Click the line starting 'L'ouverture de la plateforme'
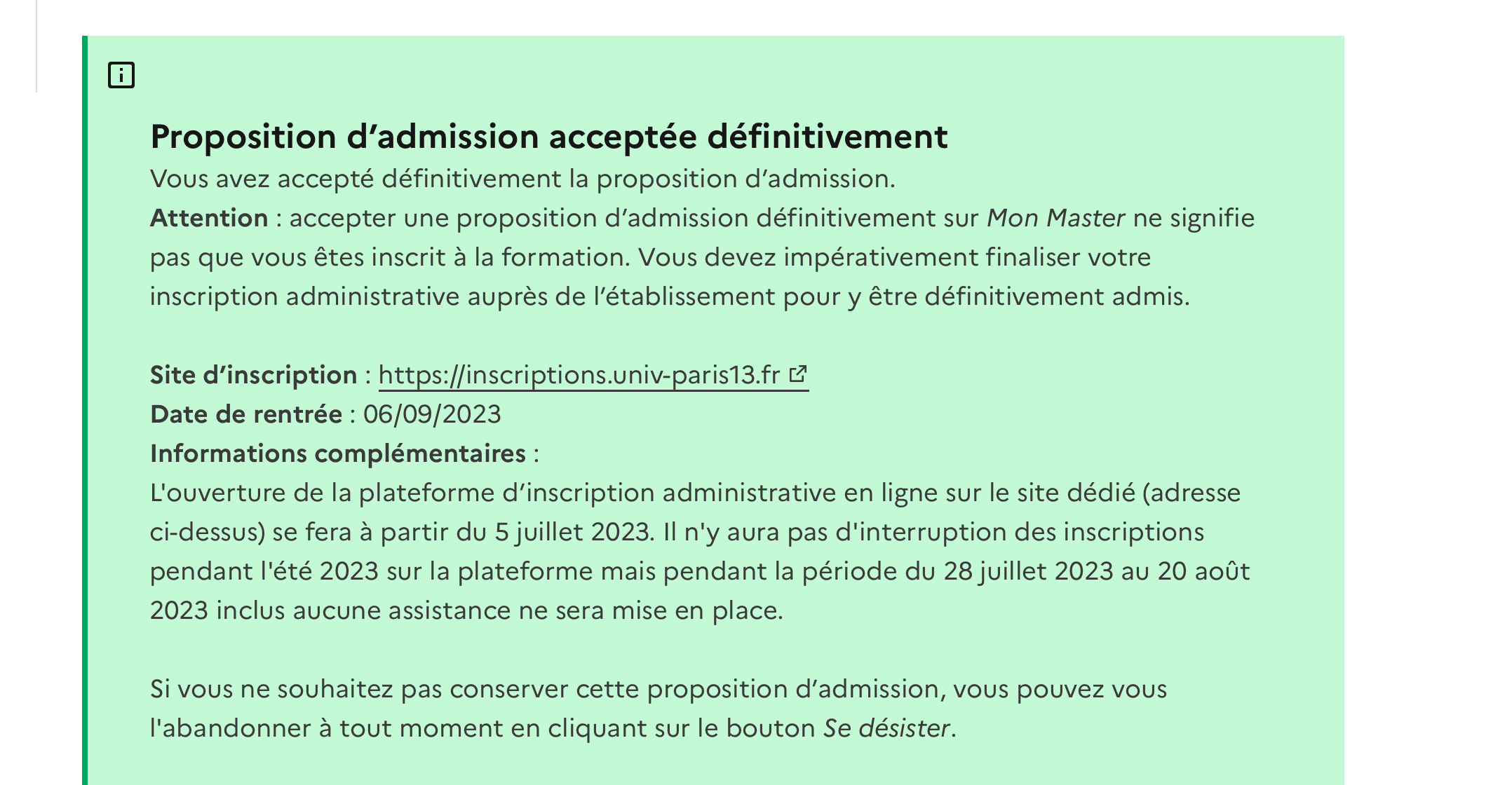This screenshot has width=1512, height=785. click(x=696, y=493)
